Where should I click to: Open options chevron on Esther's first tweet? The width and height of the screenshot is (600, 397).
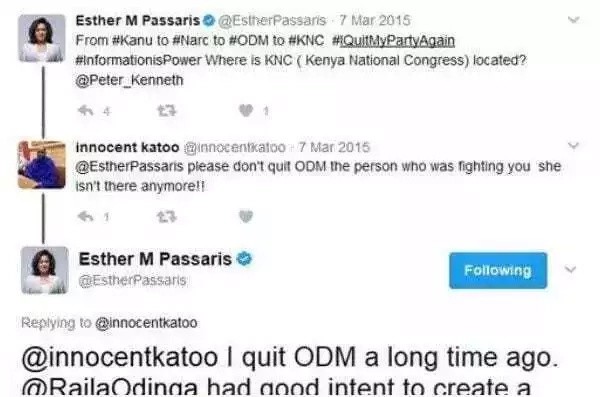tap(573, 20)
